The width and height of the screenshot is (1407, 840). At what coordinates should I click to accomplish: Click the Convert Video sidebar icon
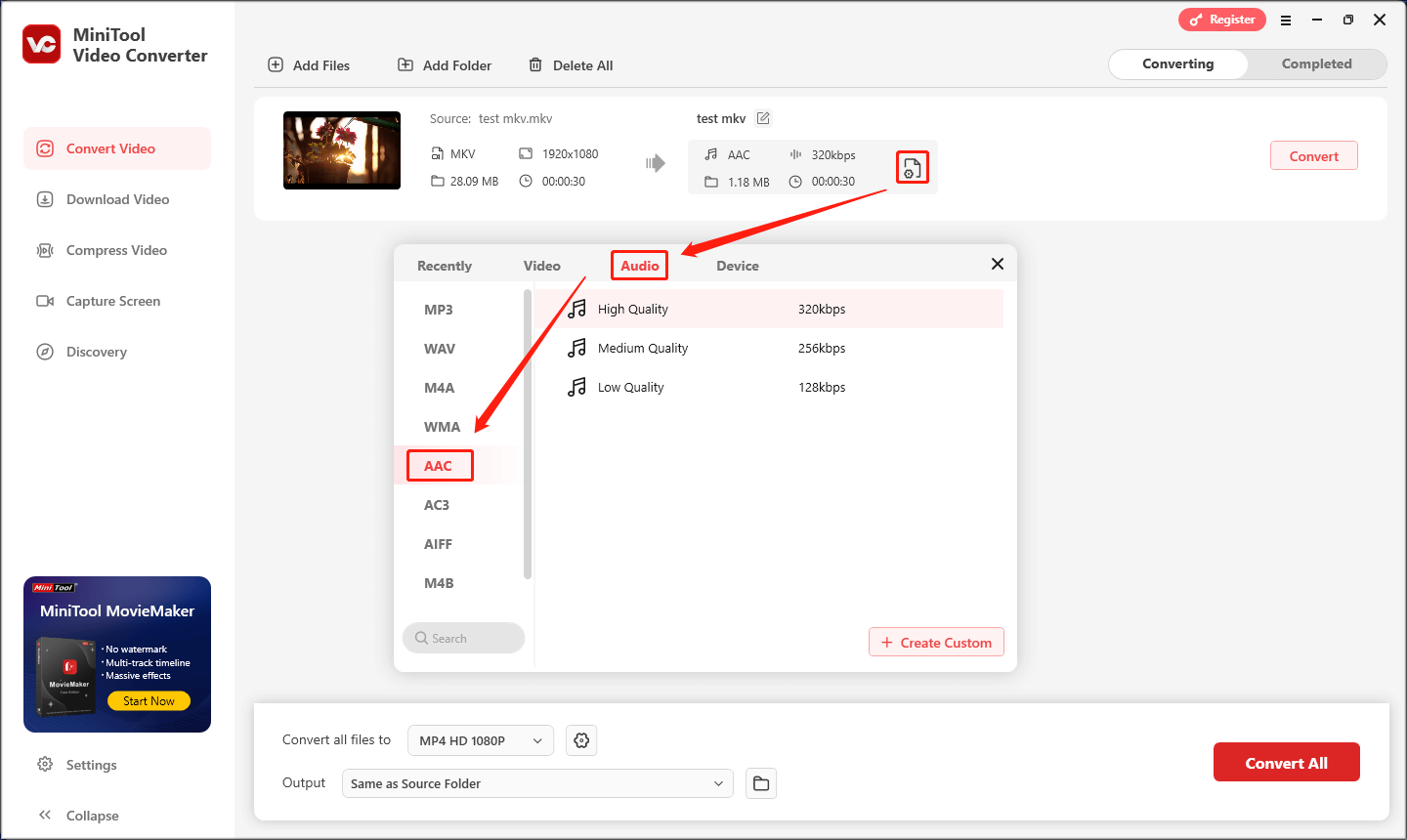45,148
